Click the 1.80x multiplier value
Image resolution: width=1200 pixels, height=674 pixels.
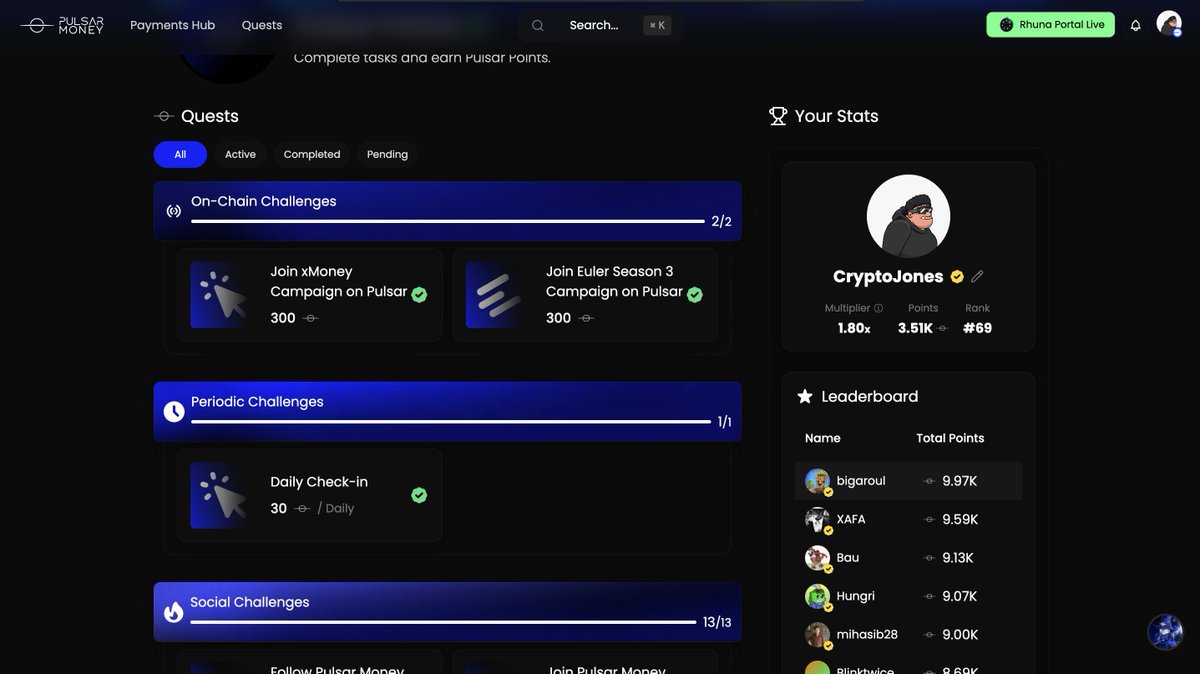point(854,328)
